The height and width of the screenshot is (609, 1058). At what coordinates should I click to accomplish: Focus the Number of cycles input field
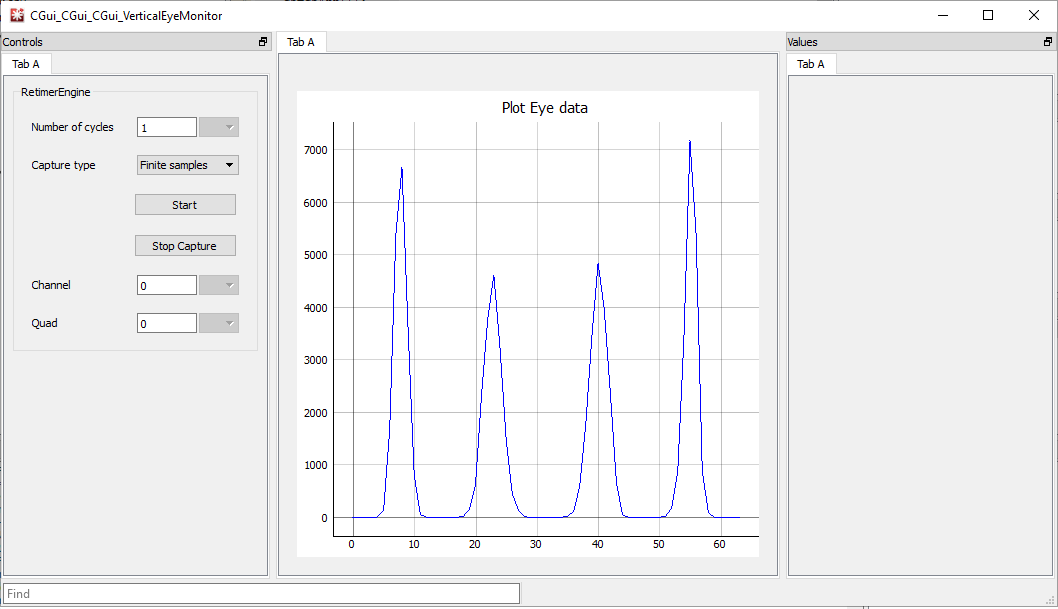(167, 127)
